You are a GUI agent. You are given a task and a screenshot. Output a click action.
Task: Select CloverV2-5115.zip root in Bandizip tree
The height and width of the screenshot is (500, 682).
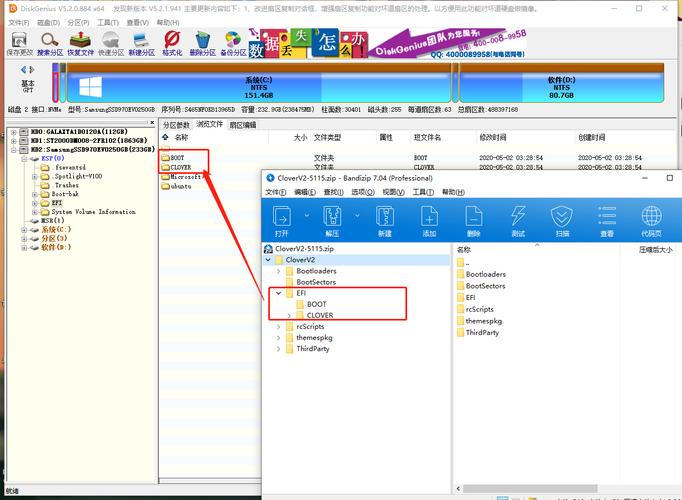click(300, 249)
